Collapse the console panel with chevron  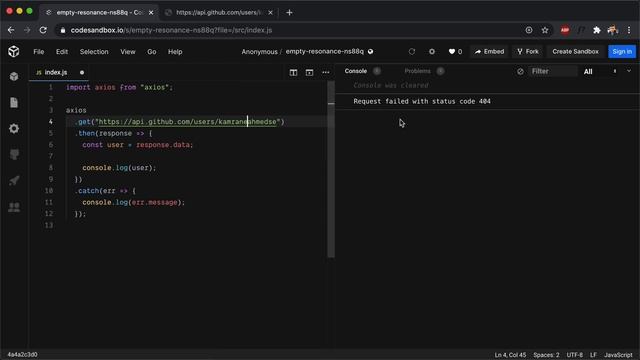click(629, 71)
